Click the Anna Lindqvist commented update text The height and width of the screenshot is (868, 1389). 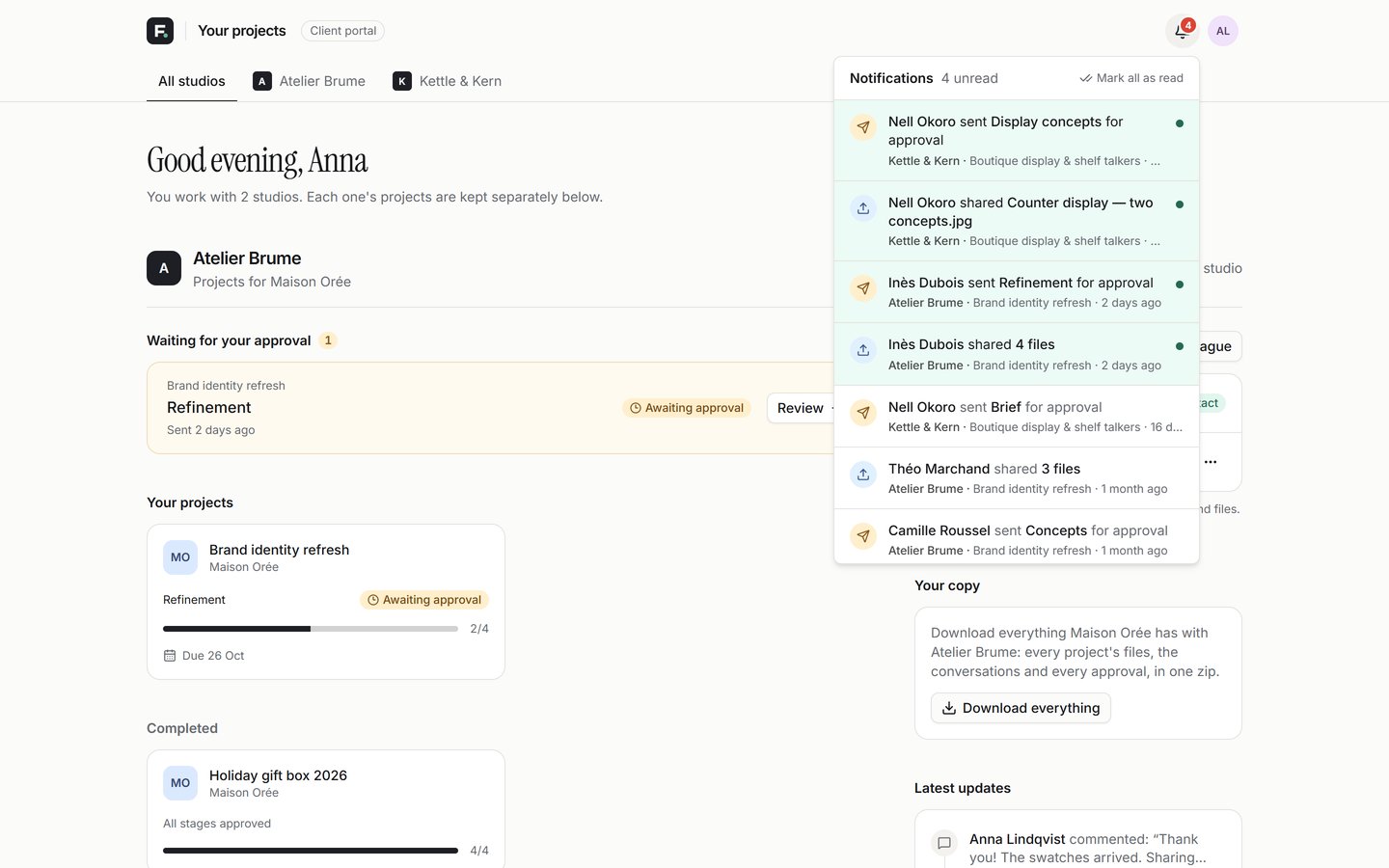tap(1087, 849)
